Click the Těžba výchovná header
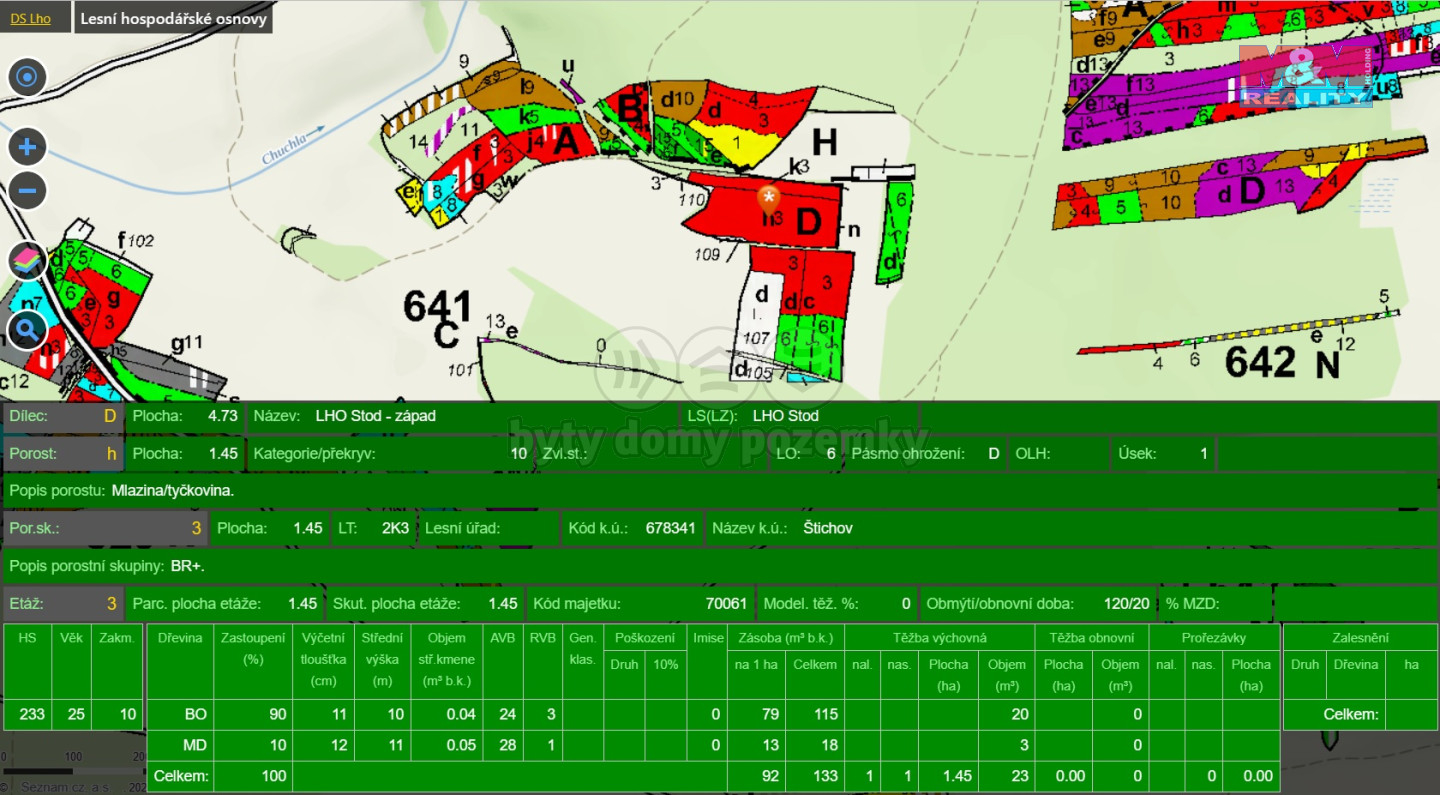The height and width of the screenshot is (795, 1440). (x=939, y=638)
